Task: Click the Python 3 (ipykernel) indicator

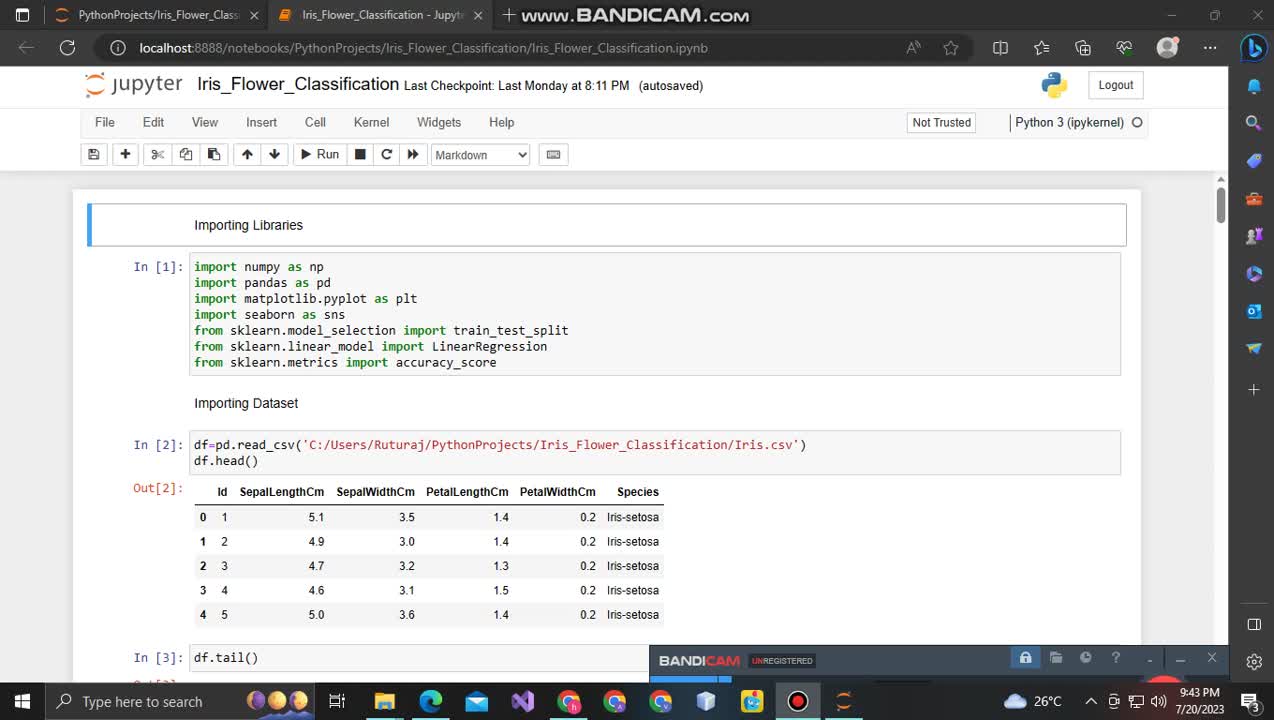Action: (x=1070, y=122)
